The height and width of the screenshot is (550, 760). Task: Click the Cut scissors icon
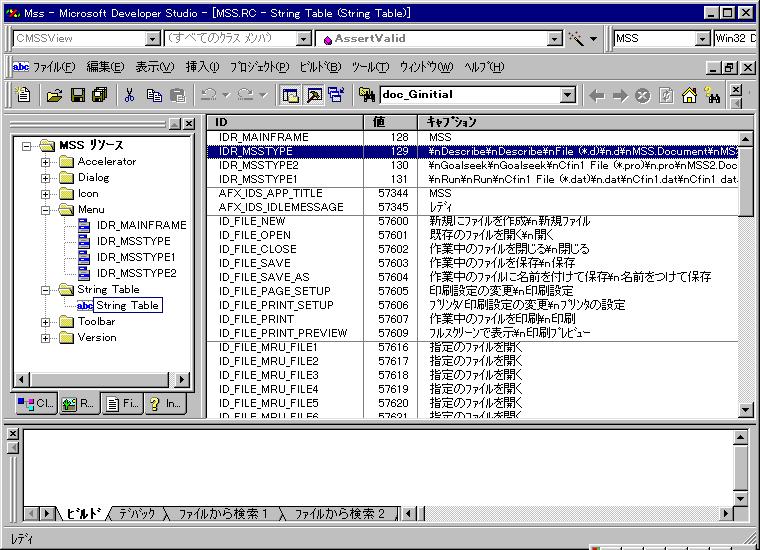tap(129, 95)
